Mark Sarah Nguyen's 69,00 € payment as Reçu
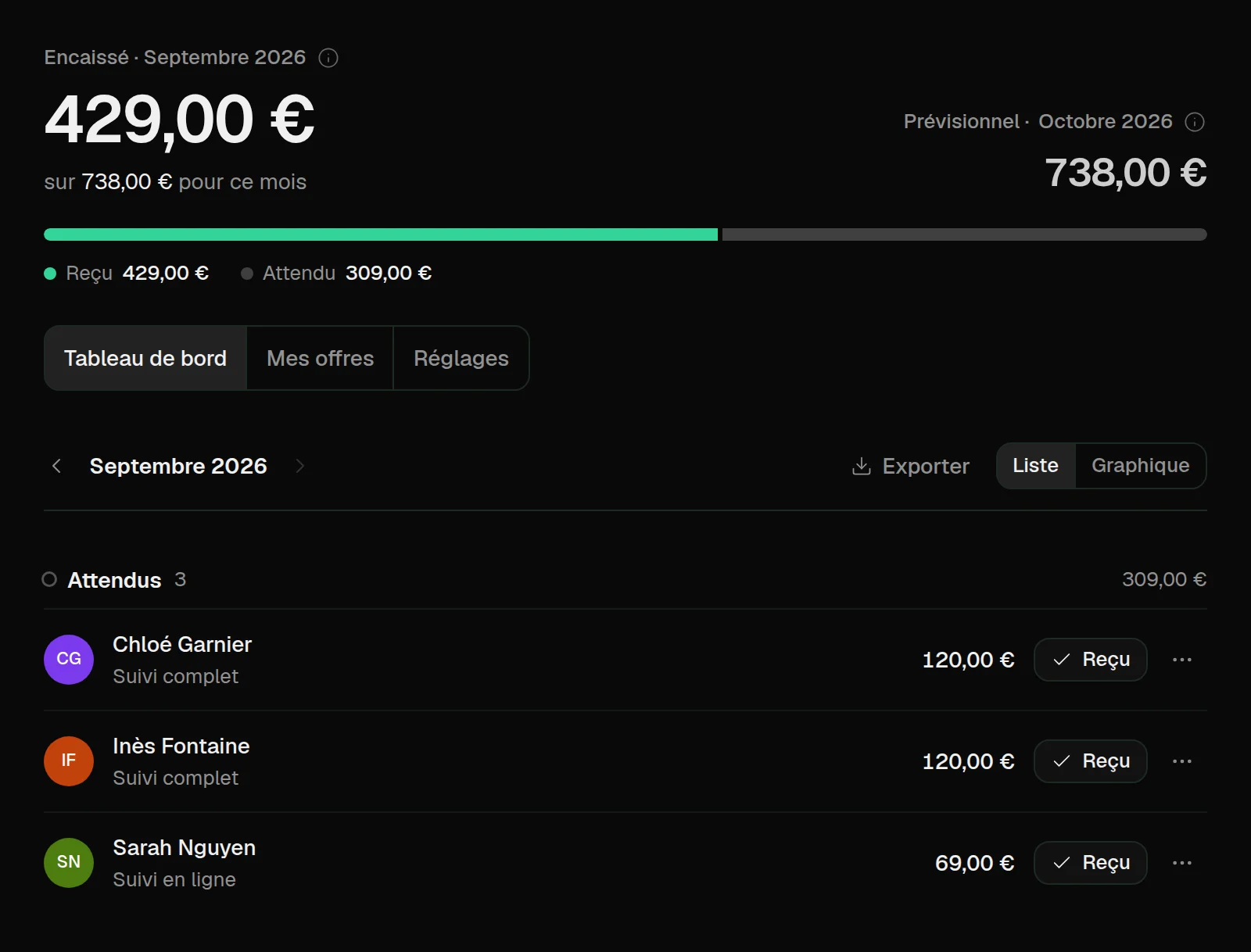This screenshot has height=952, width=1251. pos(1091,863)
